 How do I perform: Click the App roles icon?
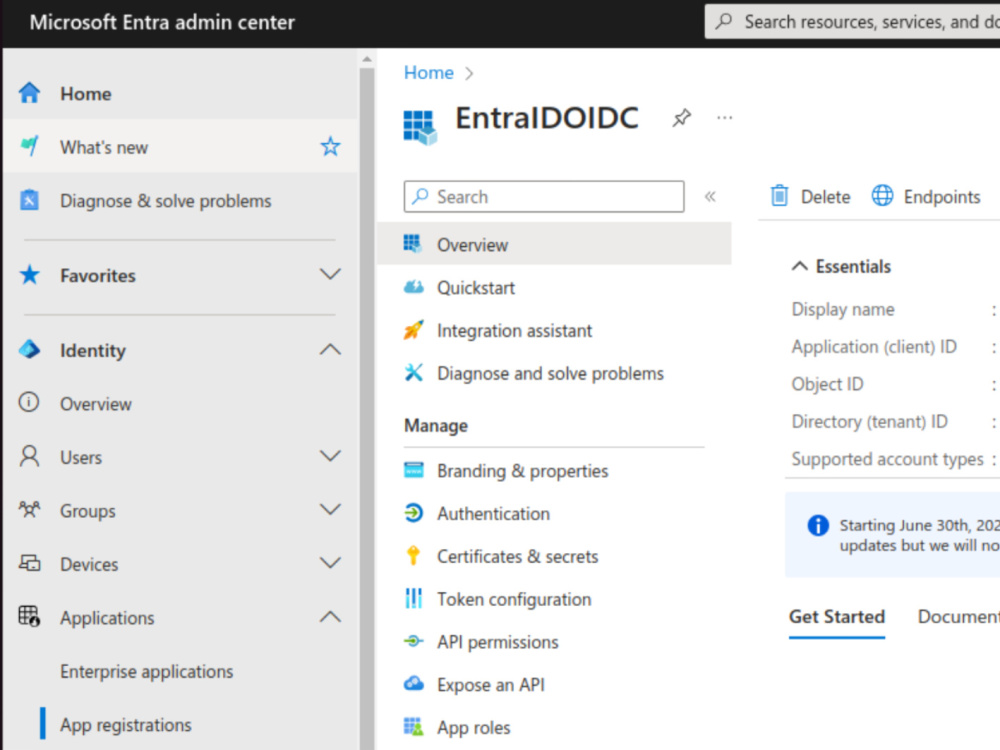click(x=413, y=726)
